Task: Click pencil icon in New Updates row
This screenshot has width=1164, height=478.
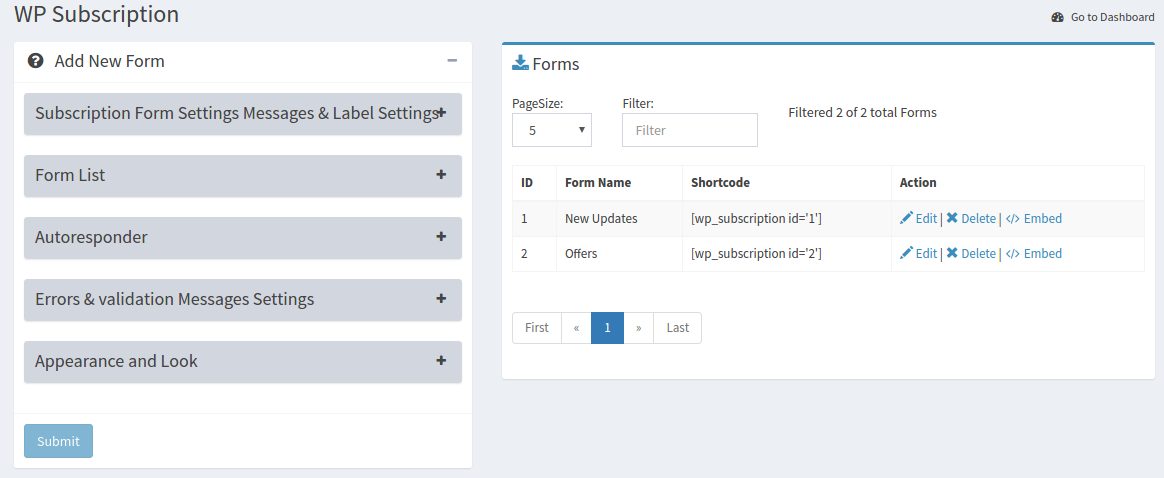Action: tap(906, 218)
